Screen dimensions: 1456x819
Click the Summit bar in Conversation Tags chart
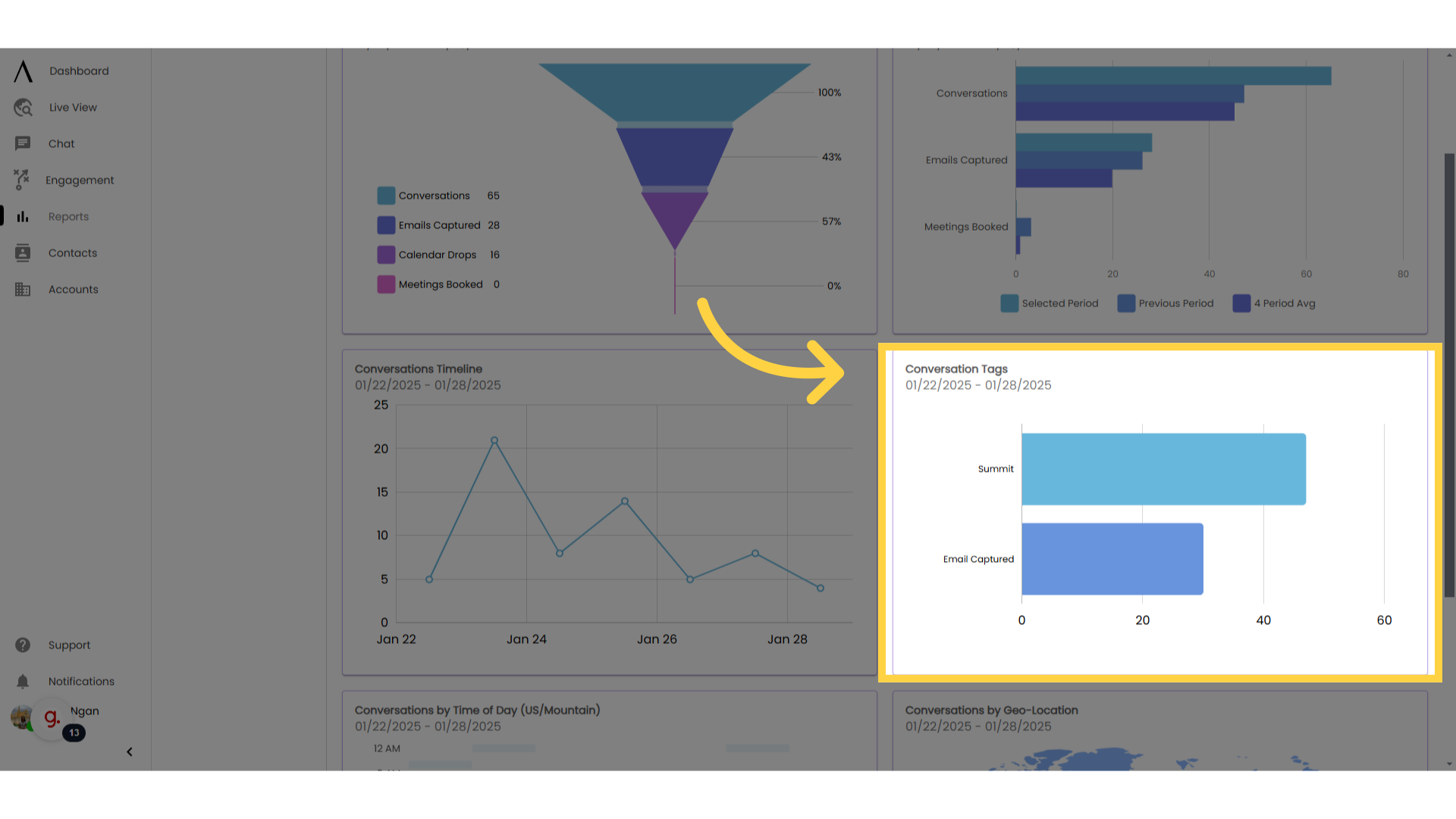(1164, 469)
